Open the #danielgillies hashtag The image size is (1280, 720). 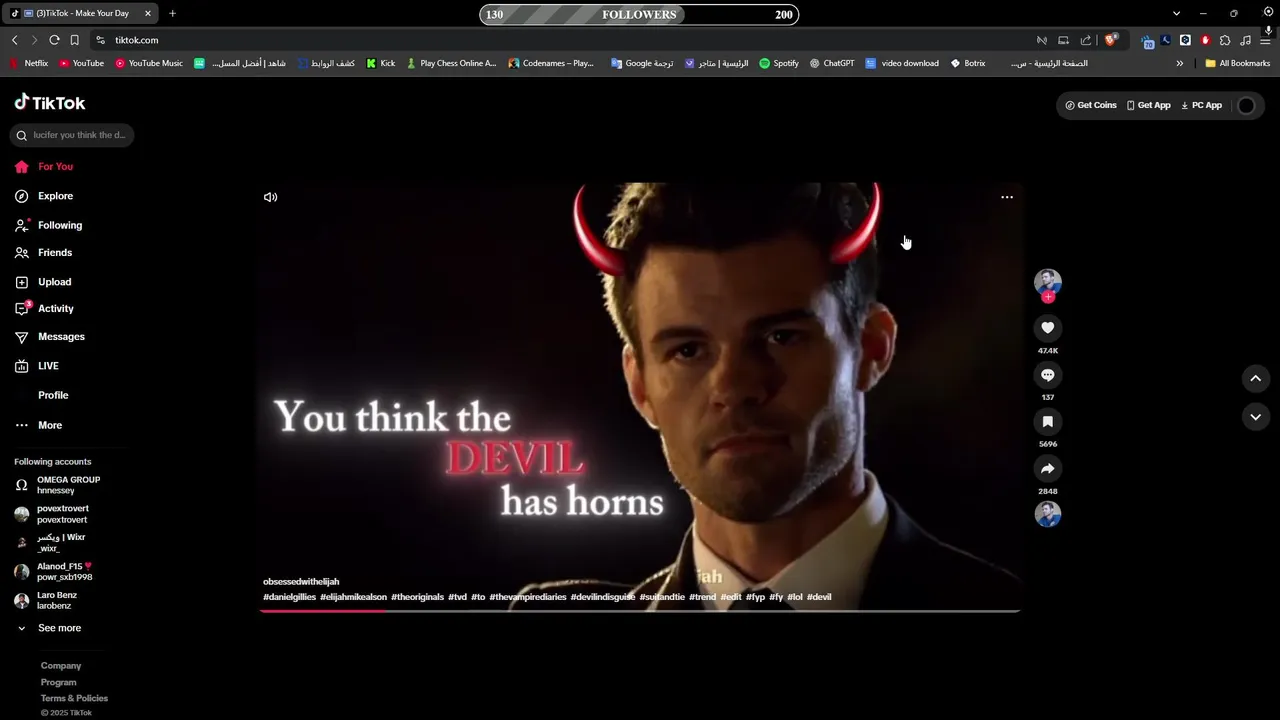[289, 597]
